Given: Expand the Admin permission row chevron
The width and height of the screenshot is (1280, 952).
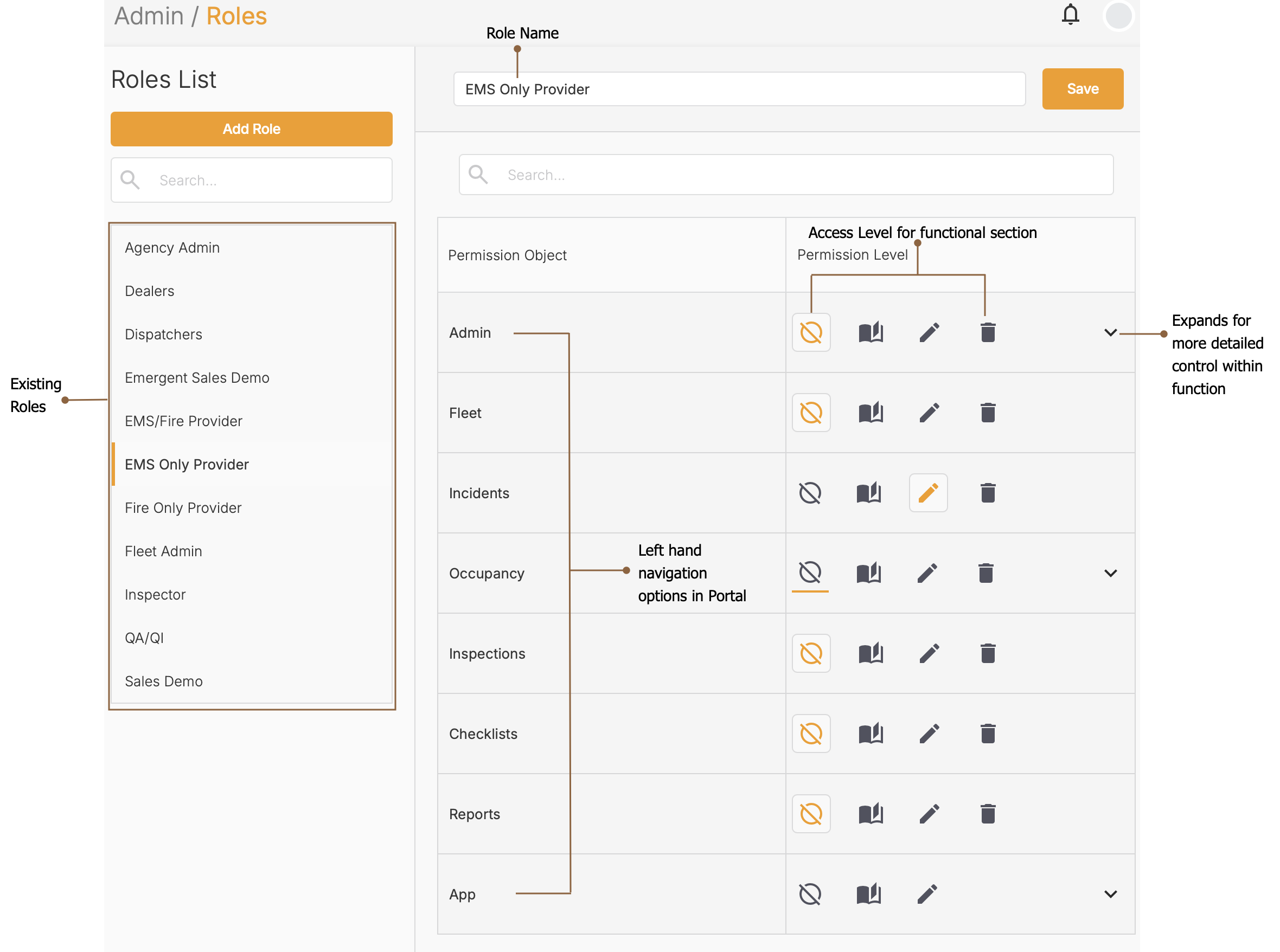Looking at the screenshot, I should tap(1110, 332).
